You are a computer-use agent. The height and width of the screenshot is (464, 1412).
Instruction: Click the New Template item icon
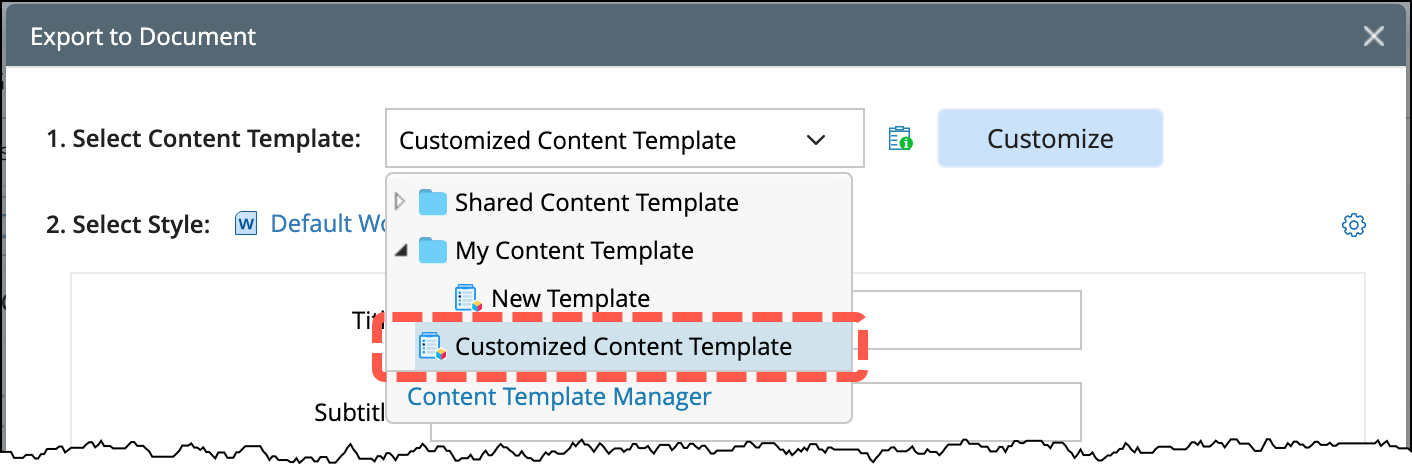[468, 298]
